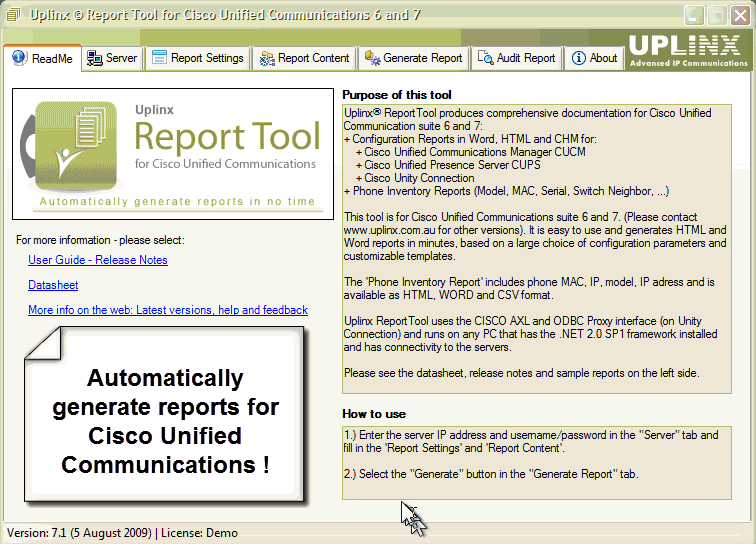Show the About tab
The image size is (756, 544).
point(594,58)
